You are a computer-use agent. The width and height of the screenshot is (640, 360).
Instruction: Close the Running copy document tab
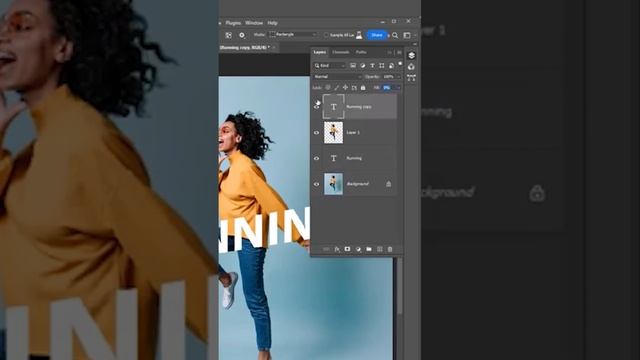(x=274, y=47)
